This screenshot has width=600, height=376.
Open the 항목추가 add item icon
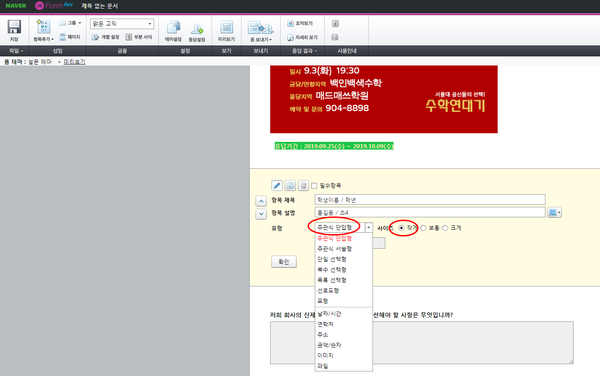[43, 27]
